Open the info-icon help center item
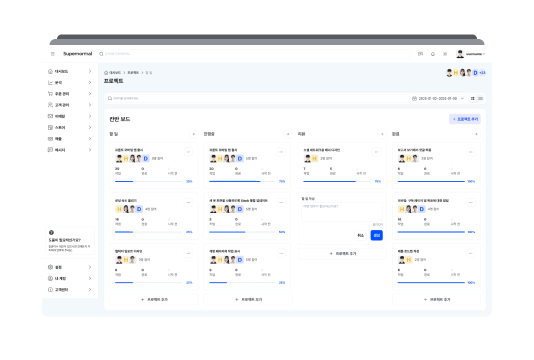This screenshot has width=534, height=360. (70, 289)
